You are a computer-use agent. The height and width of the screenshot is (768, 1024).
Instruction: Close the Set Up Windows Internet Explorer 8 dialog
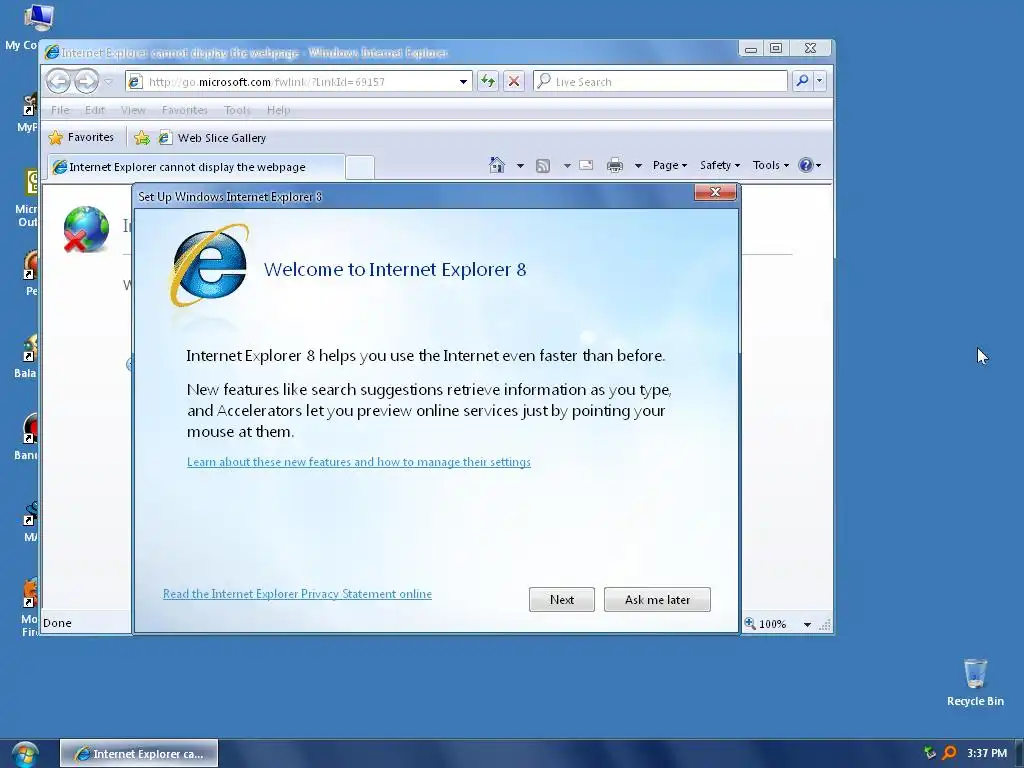tap(715, 192)
